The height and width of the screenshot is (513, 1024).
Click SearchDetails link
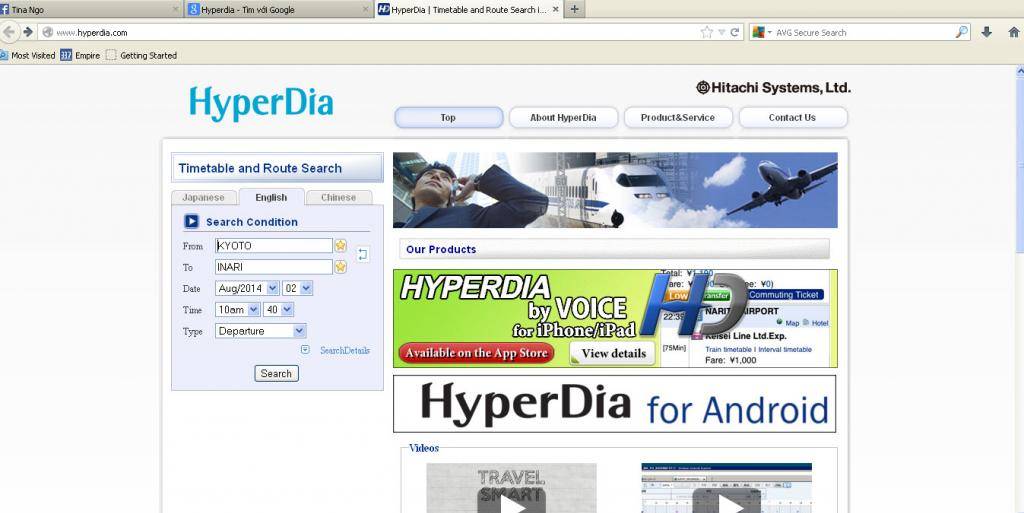tap(345, 350)
